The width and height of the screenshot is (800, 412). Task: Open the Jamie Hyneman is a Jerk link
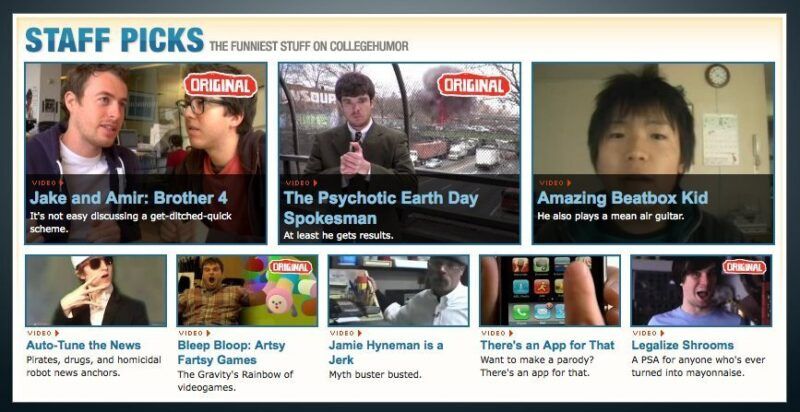(x=386, y=352)
